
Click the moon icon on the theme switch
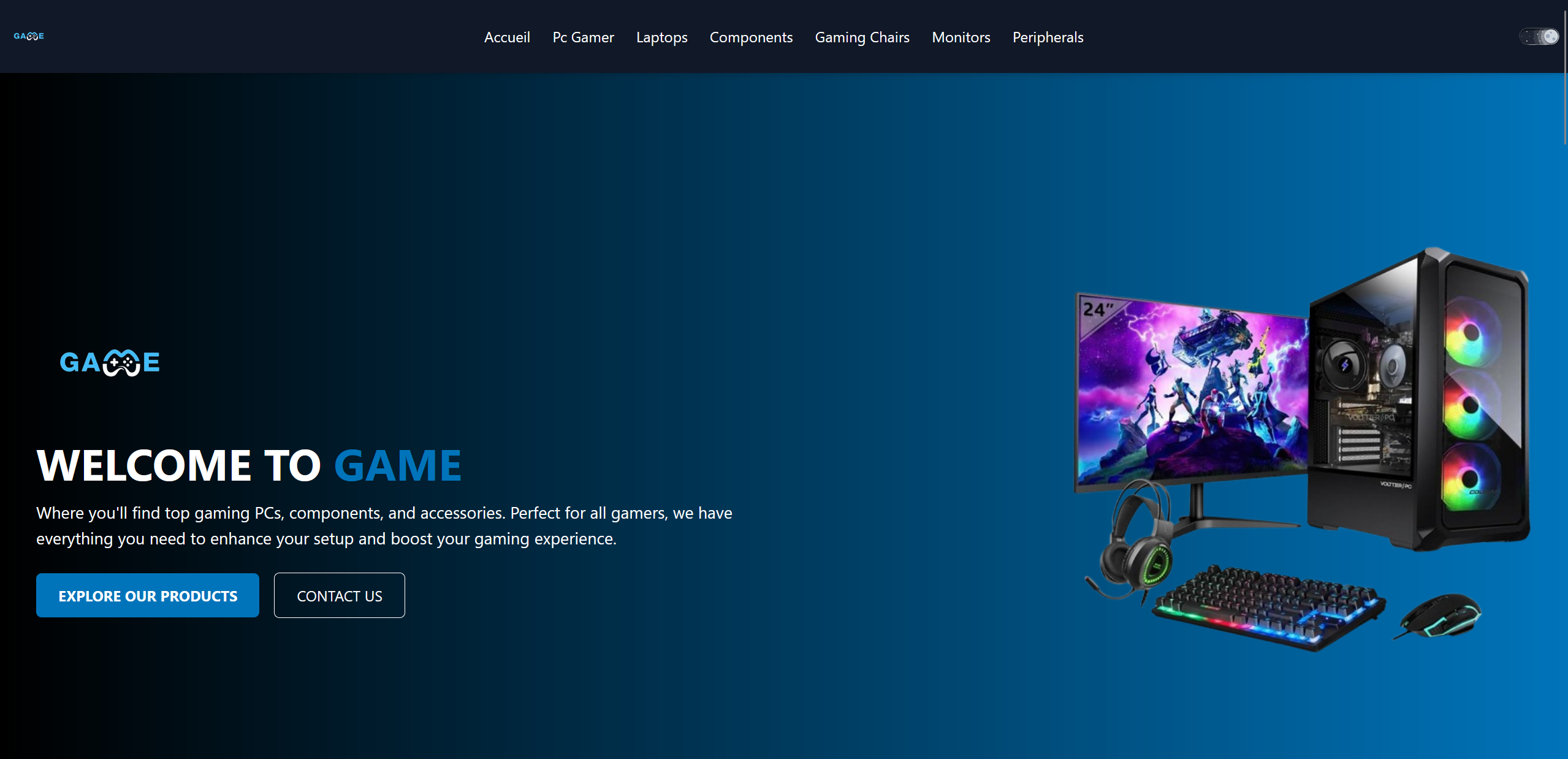1551,36
